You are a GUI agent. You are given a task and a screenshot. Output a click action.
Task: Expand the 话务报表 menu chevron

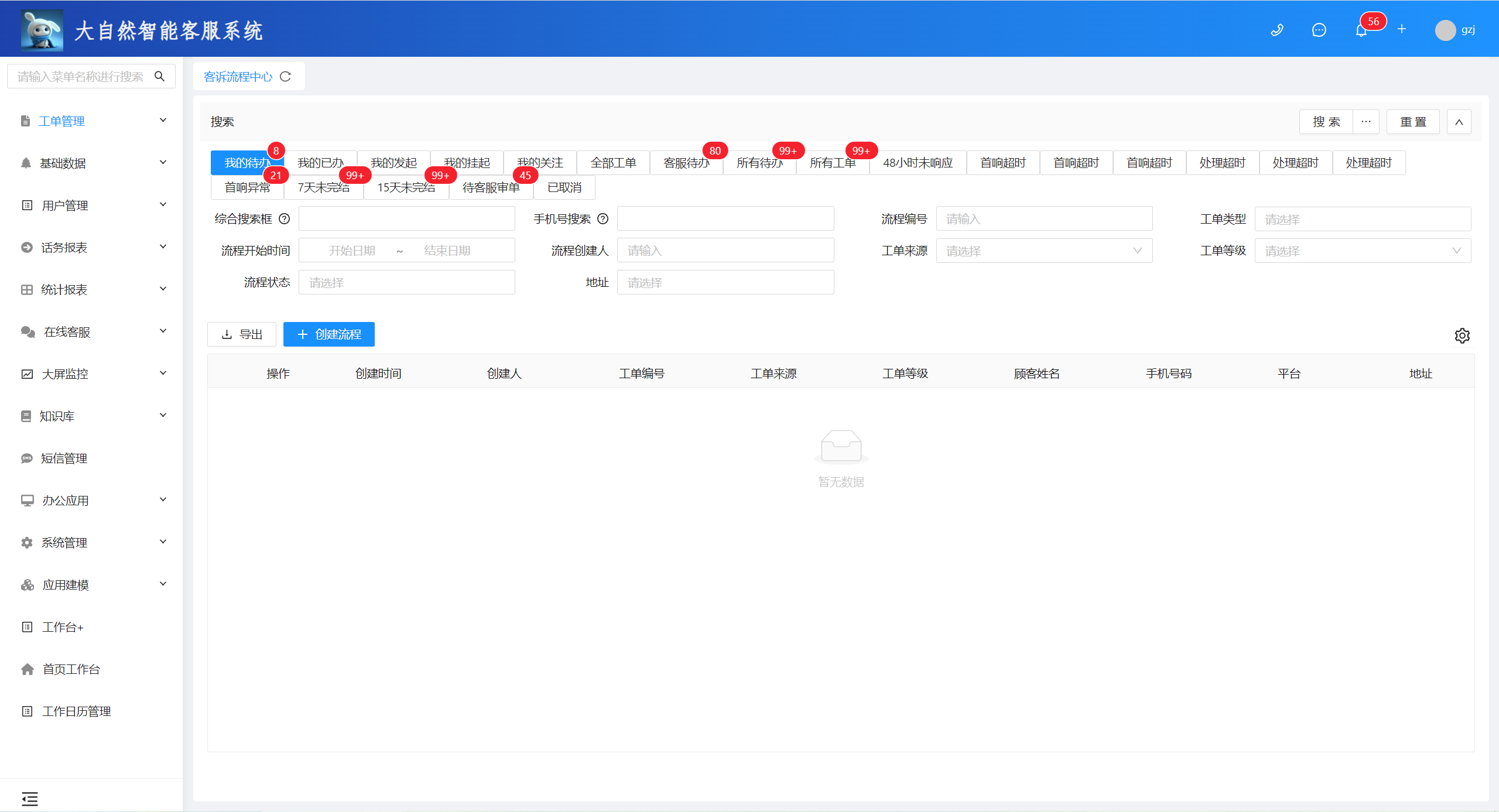point(163,246)
